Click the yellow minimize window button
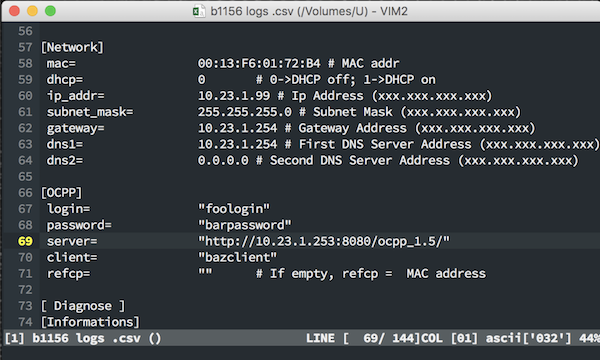Image resolution: width=600 pixels, height=360 pixels. coord(33,11)
